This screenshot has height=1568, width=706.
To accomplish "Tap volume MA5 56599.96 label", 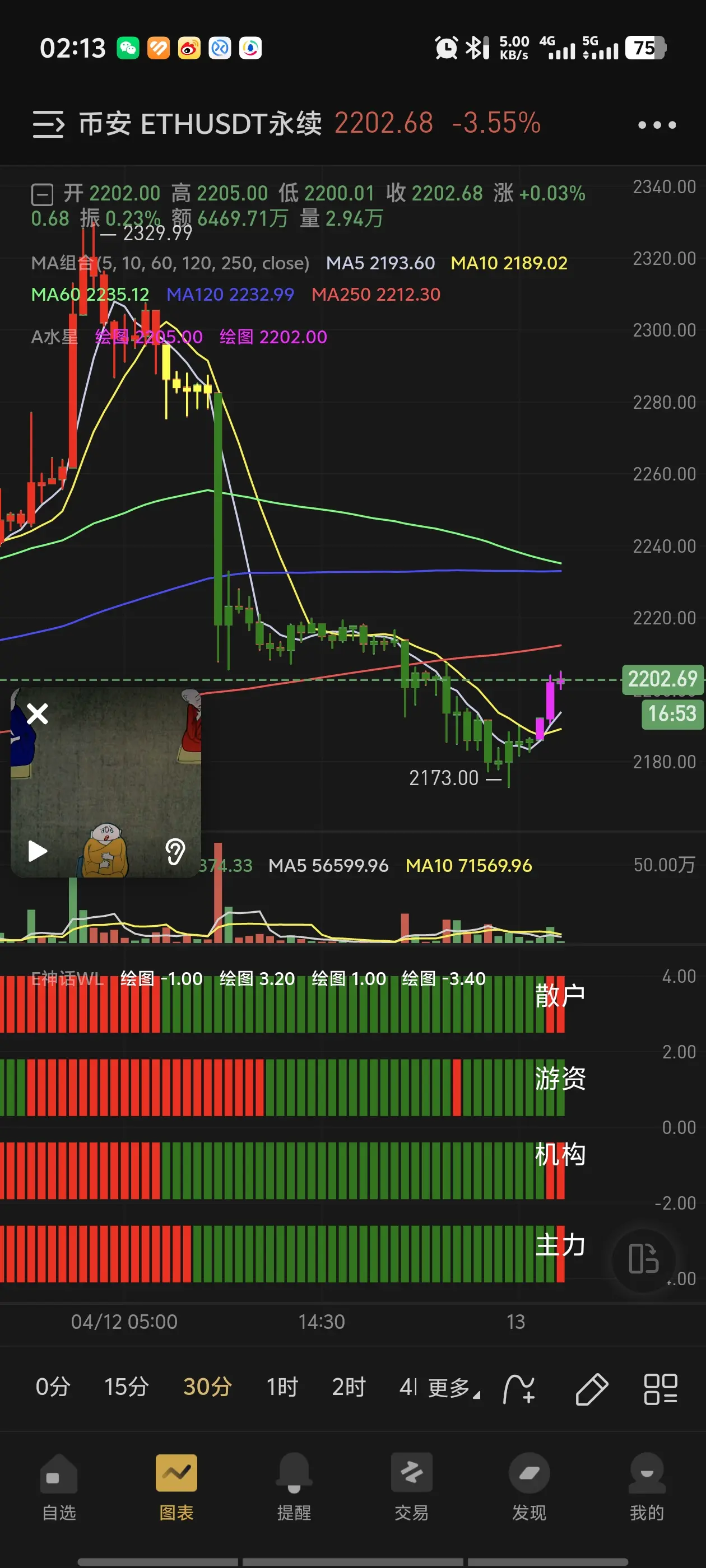I will (328, 866).
